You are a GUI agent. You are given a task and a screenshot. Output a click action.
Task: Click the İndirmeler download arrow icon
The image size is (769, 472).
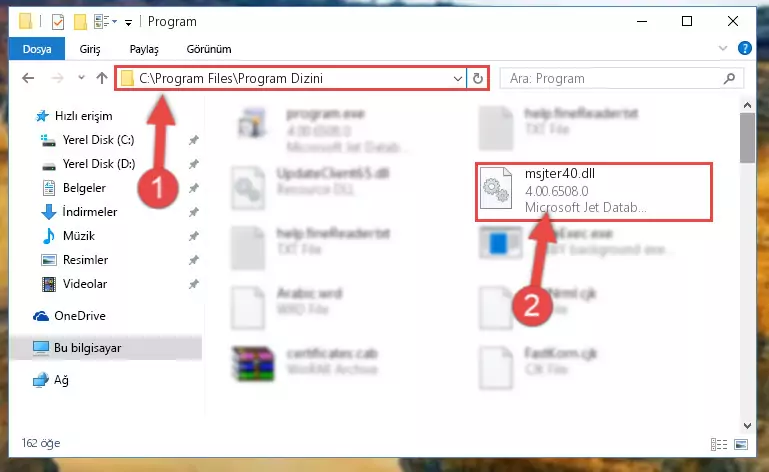click(49, 212)
